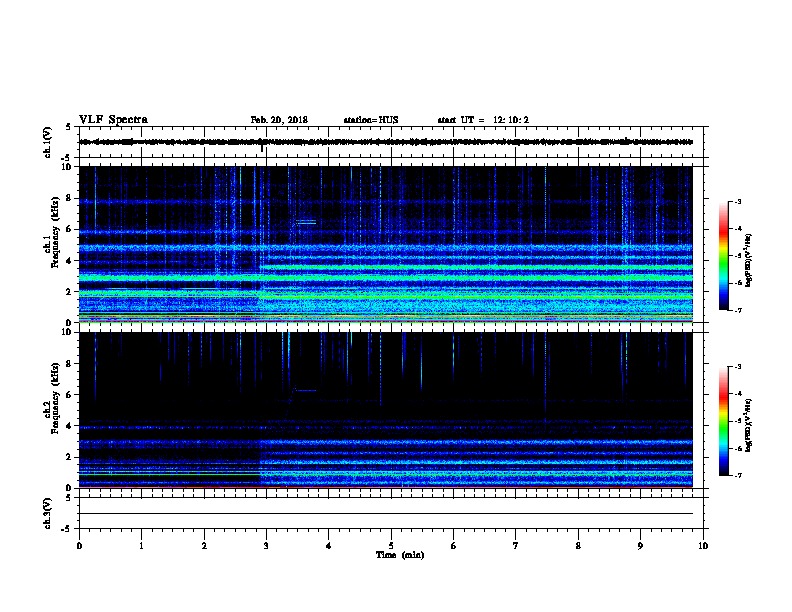Click the downward spike in ch.1 waveform near 3 min

point(262,148)
